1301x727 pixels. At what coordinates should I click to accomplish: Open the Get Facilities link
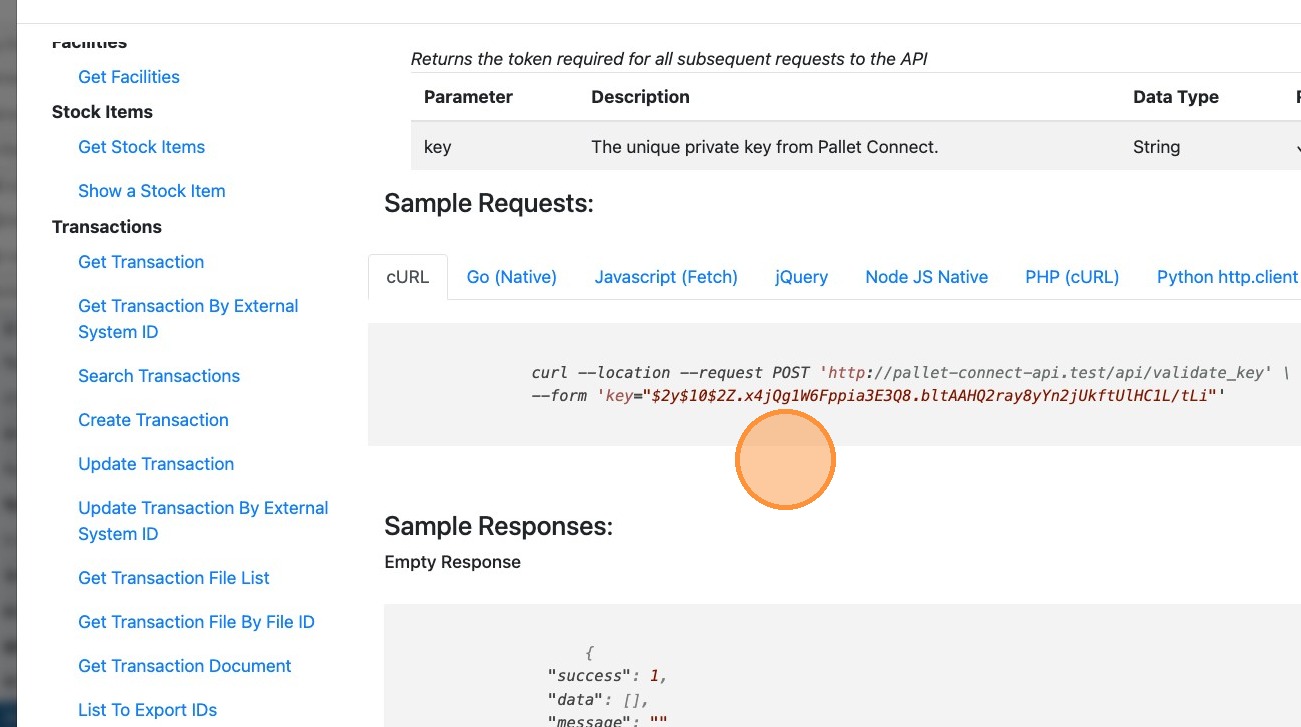point(129,77)
